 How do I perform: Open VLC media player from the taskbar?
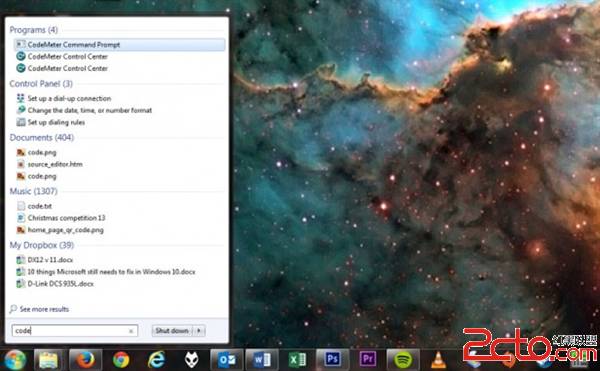tap(438, 360)
